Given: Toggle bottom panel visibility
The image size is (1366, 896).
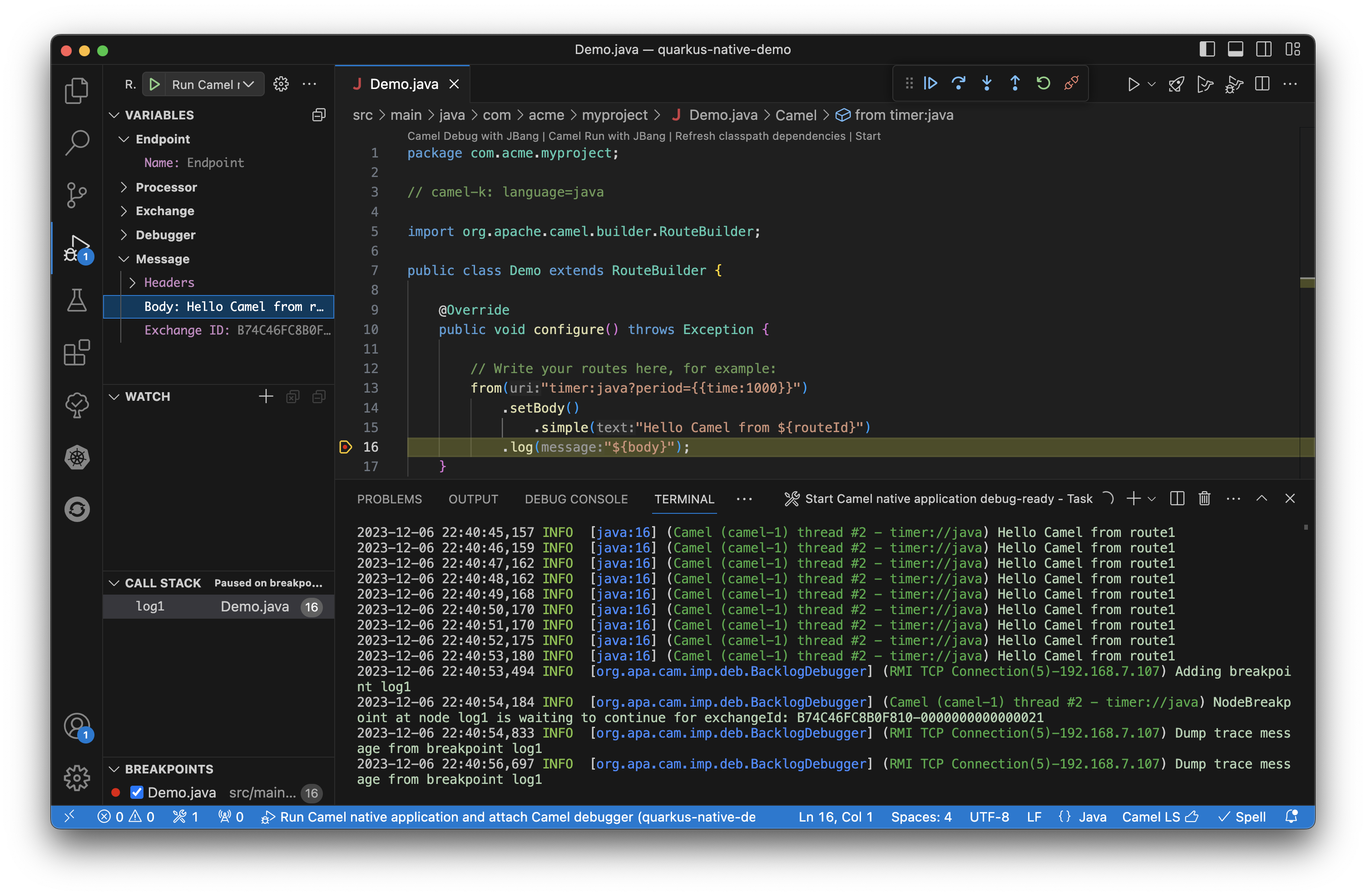Looking at the screenshot, I should (x=1235, y=49).
